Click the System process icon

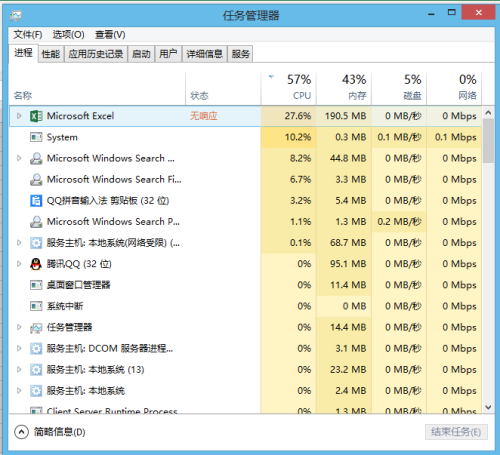click(36, 137)
